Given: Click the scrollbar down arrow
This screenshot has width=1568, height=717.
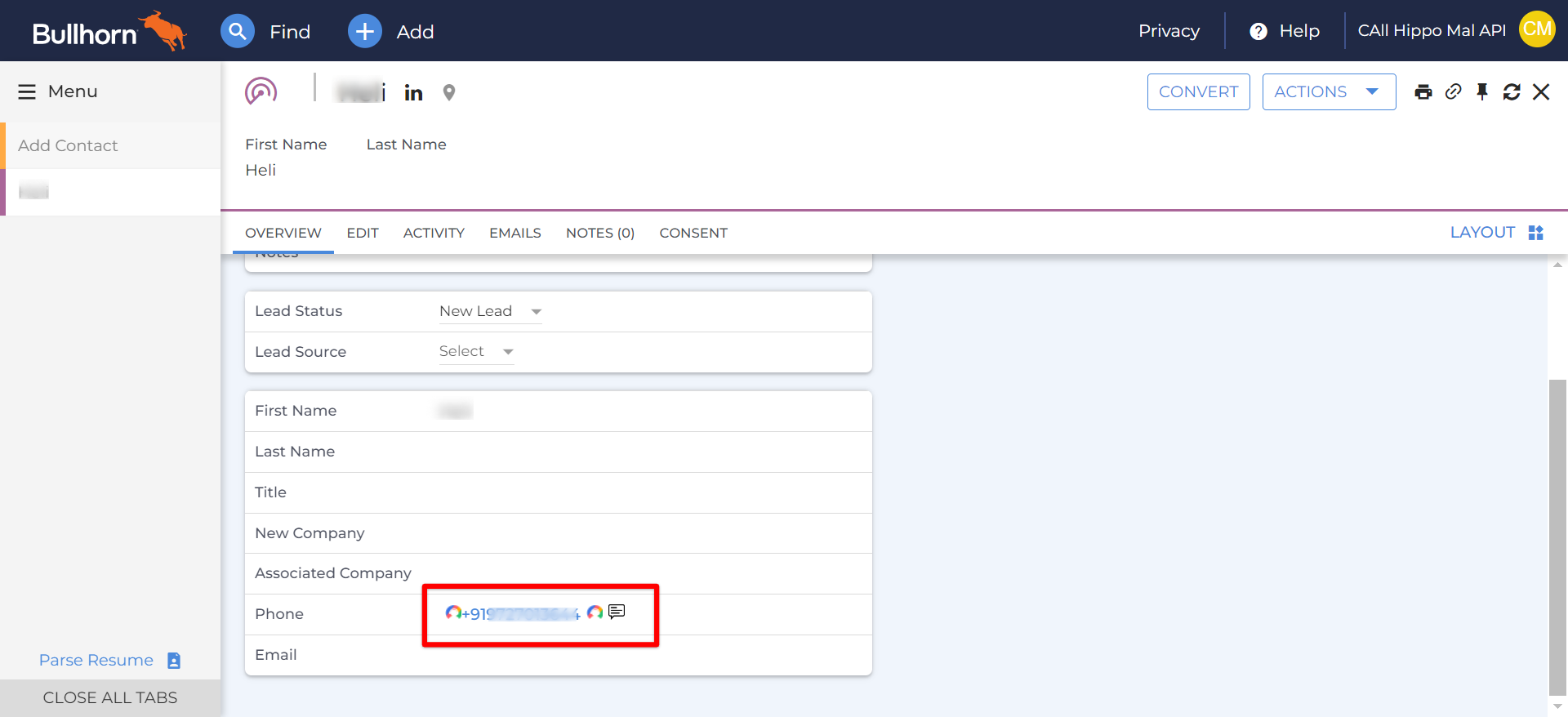Looking at the screenshot, I should 1557,706.
